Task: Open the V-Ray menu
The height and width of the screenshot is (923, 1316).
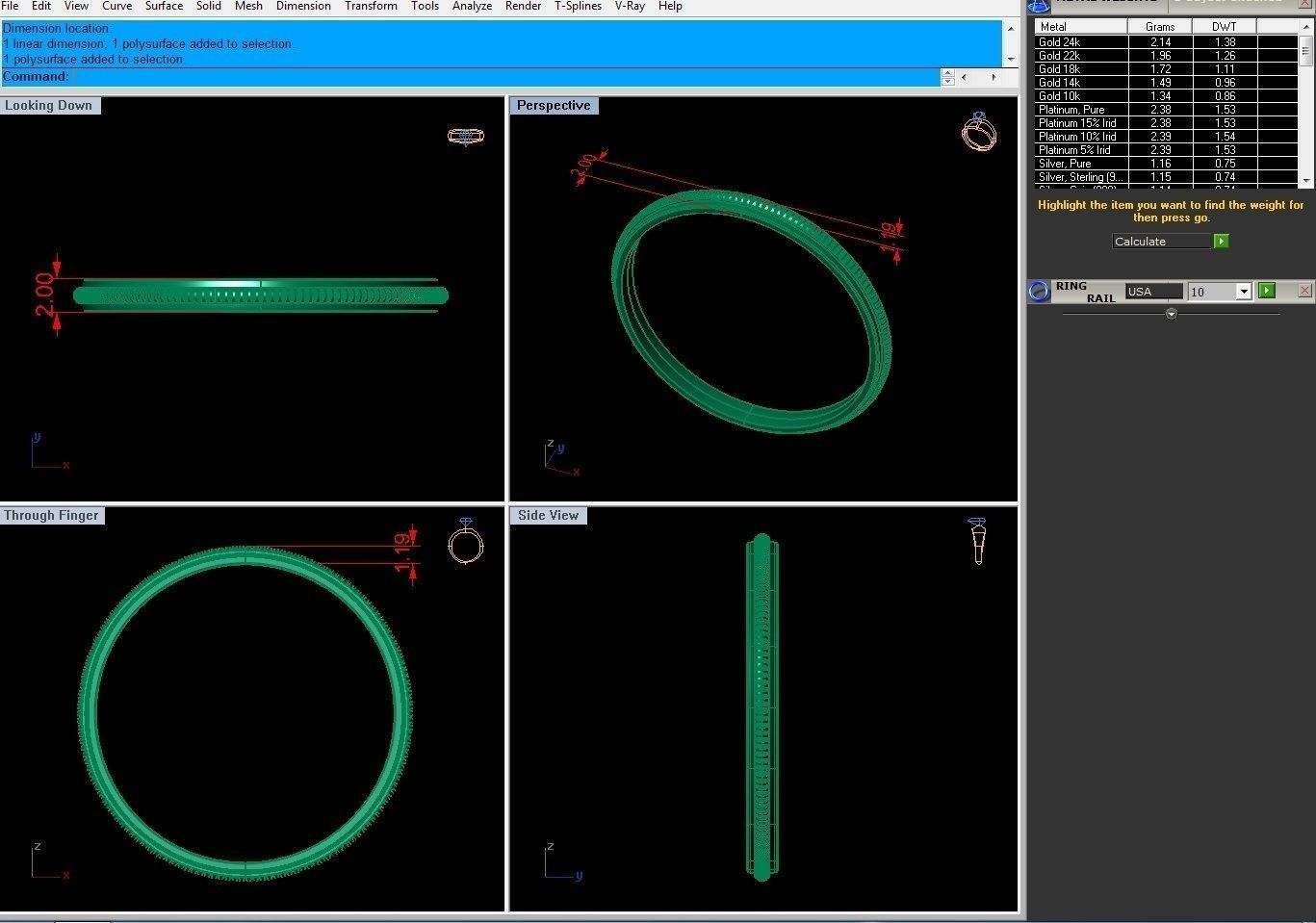Action: (x=630, y=6)
